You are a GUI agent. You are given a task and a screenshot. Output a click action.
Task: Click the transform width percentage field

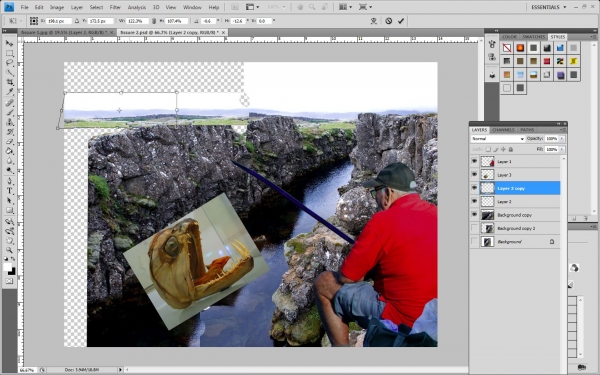137,21
